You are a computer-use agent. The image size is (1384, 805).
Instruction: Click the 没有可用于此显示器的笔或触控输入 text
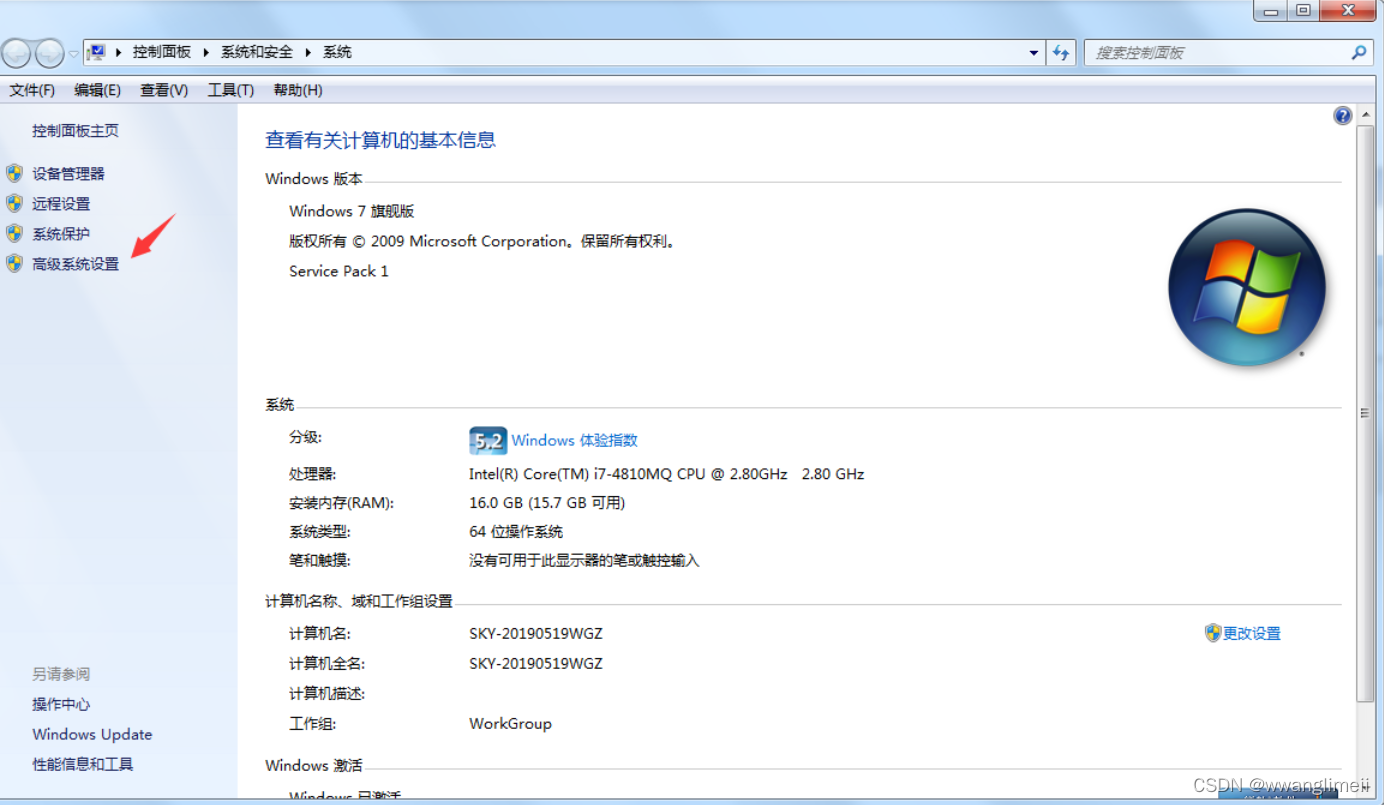point(584,560)
